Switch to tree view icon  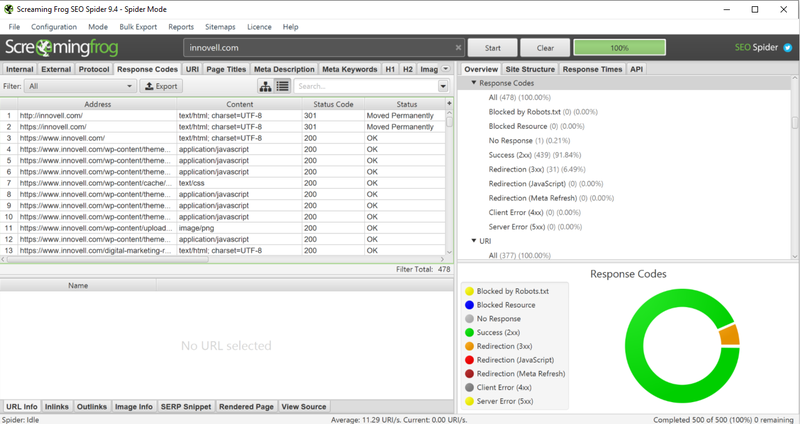point(265,86)
